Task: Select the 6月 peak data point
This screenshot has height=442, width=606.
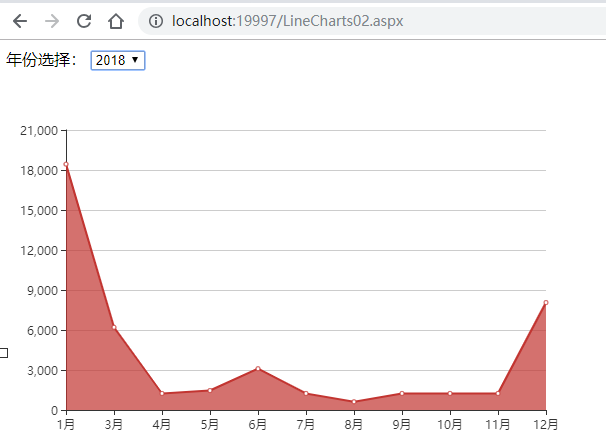Action: pyautogui.click(x=258, y=369)
